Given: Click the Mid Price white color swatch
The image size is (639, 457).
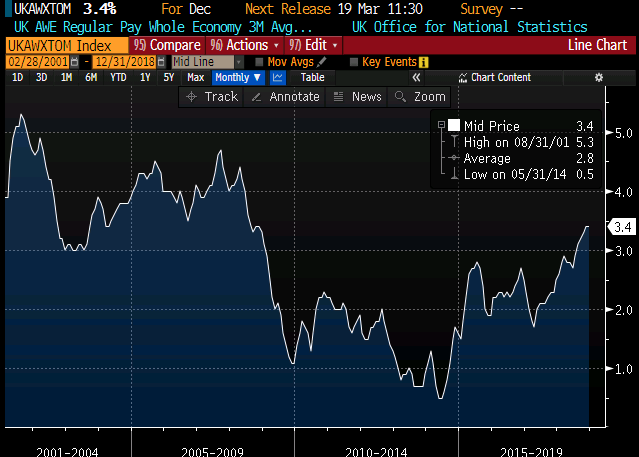Looking at the screenshot, I should [x=453, y=125].
